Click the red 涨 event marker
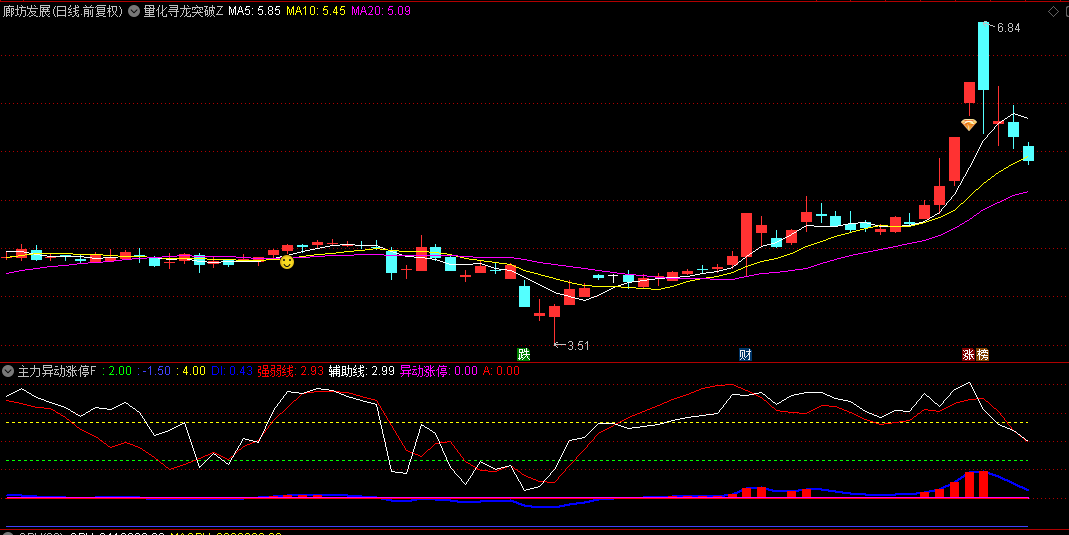 [x=968, y=354]
